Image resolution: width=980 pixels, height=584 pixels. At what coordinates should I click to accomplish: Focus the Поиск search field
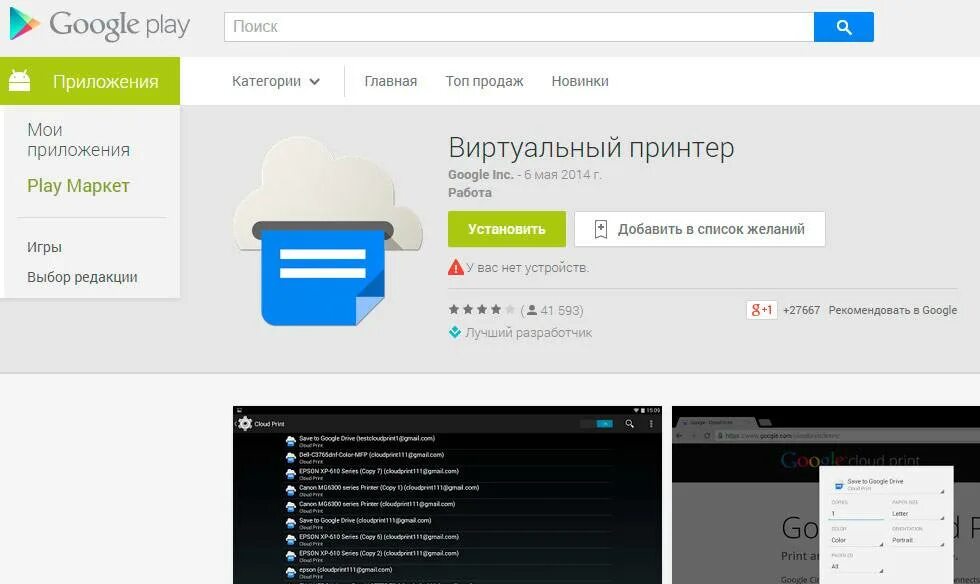[x=519, y=27]
